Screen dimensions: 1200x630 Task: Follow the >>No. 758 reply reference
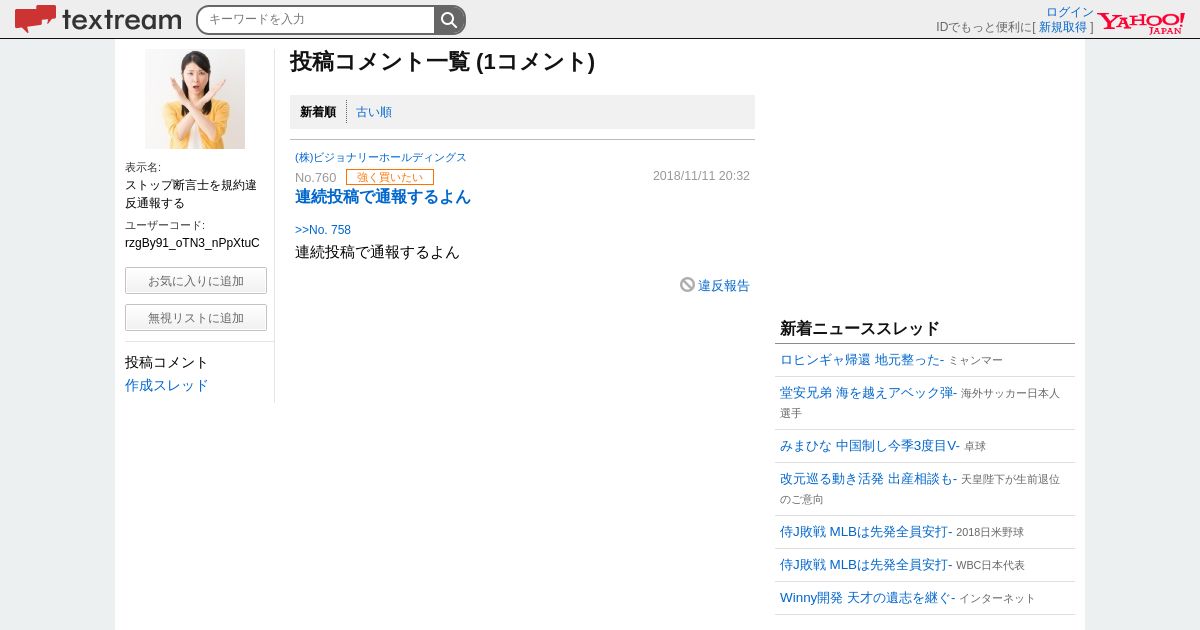pos(323,230)
